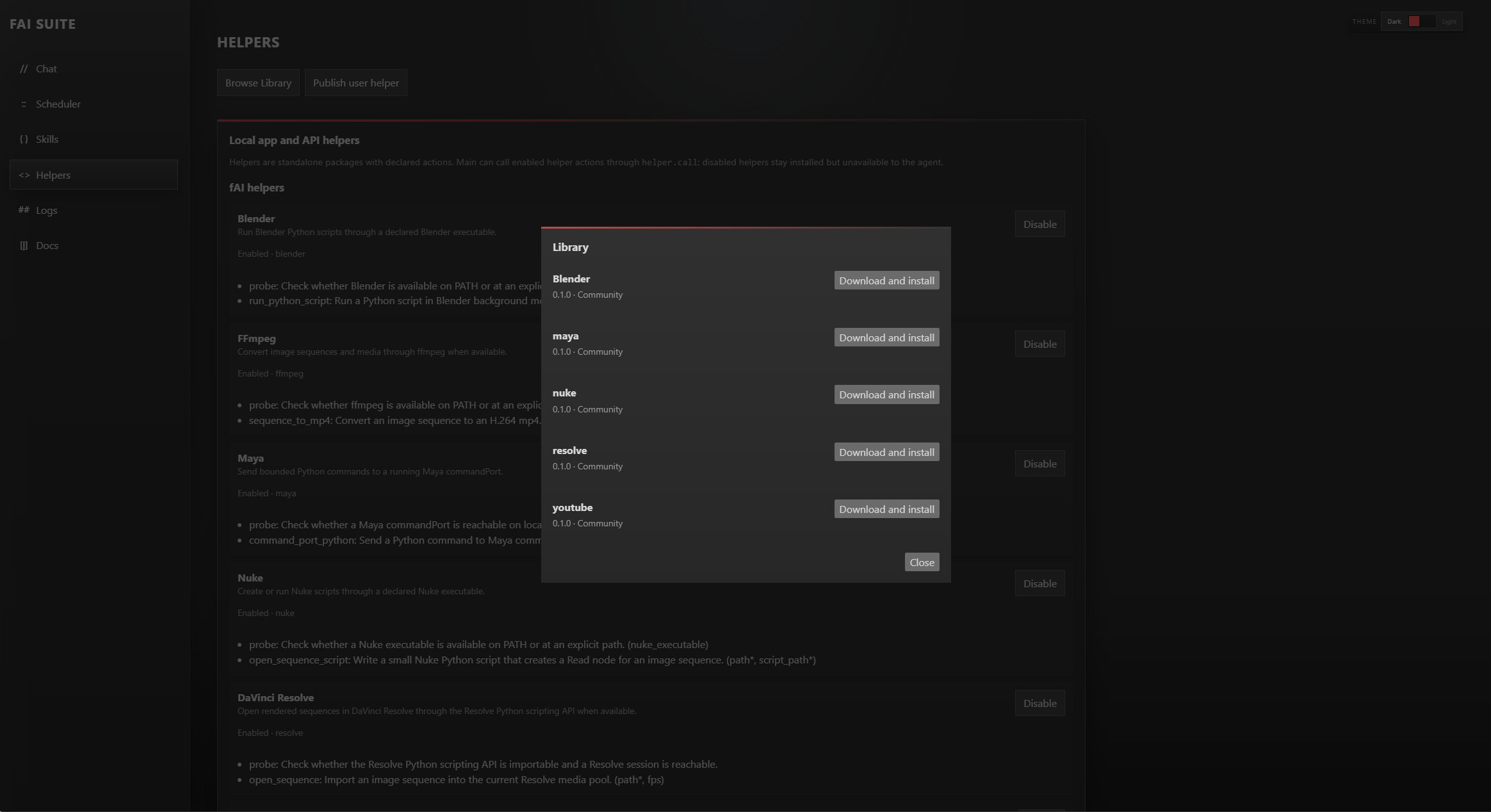Click the Blender entry name in Library
The height and width of the screenshot is (812, 1491).
tap(571, 279)
